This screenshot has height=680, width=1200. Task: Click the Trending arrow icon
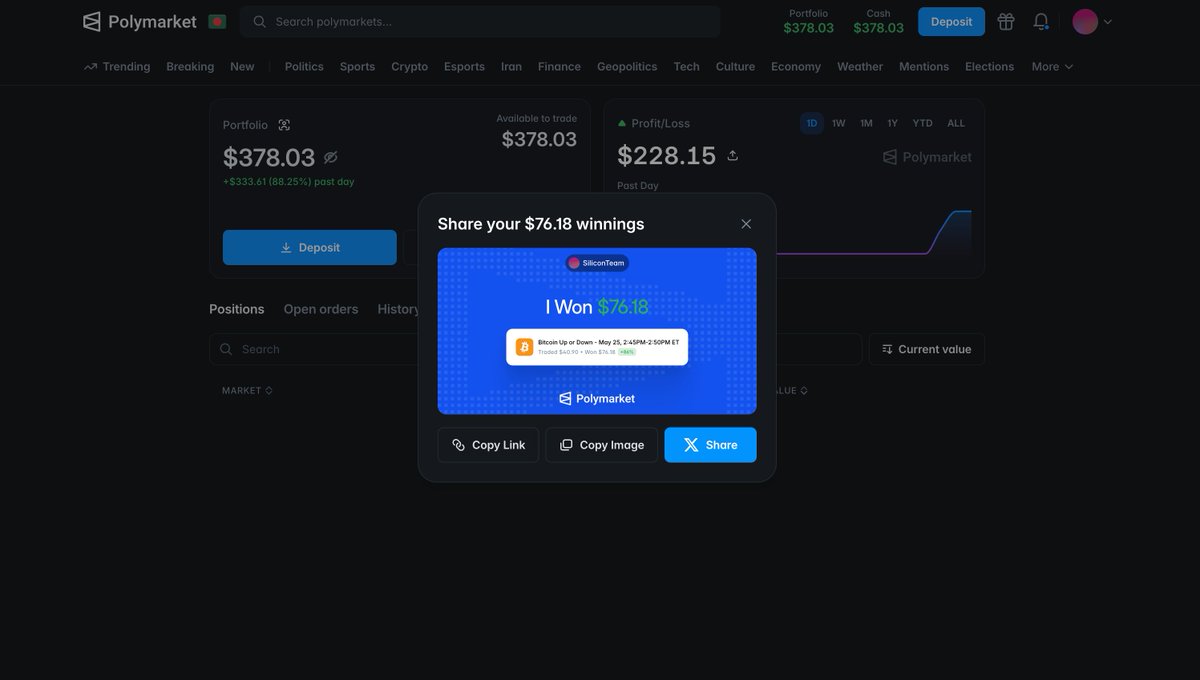click(91, 67)
